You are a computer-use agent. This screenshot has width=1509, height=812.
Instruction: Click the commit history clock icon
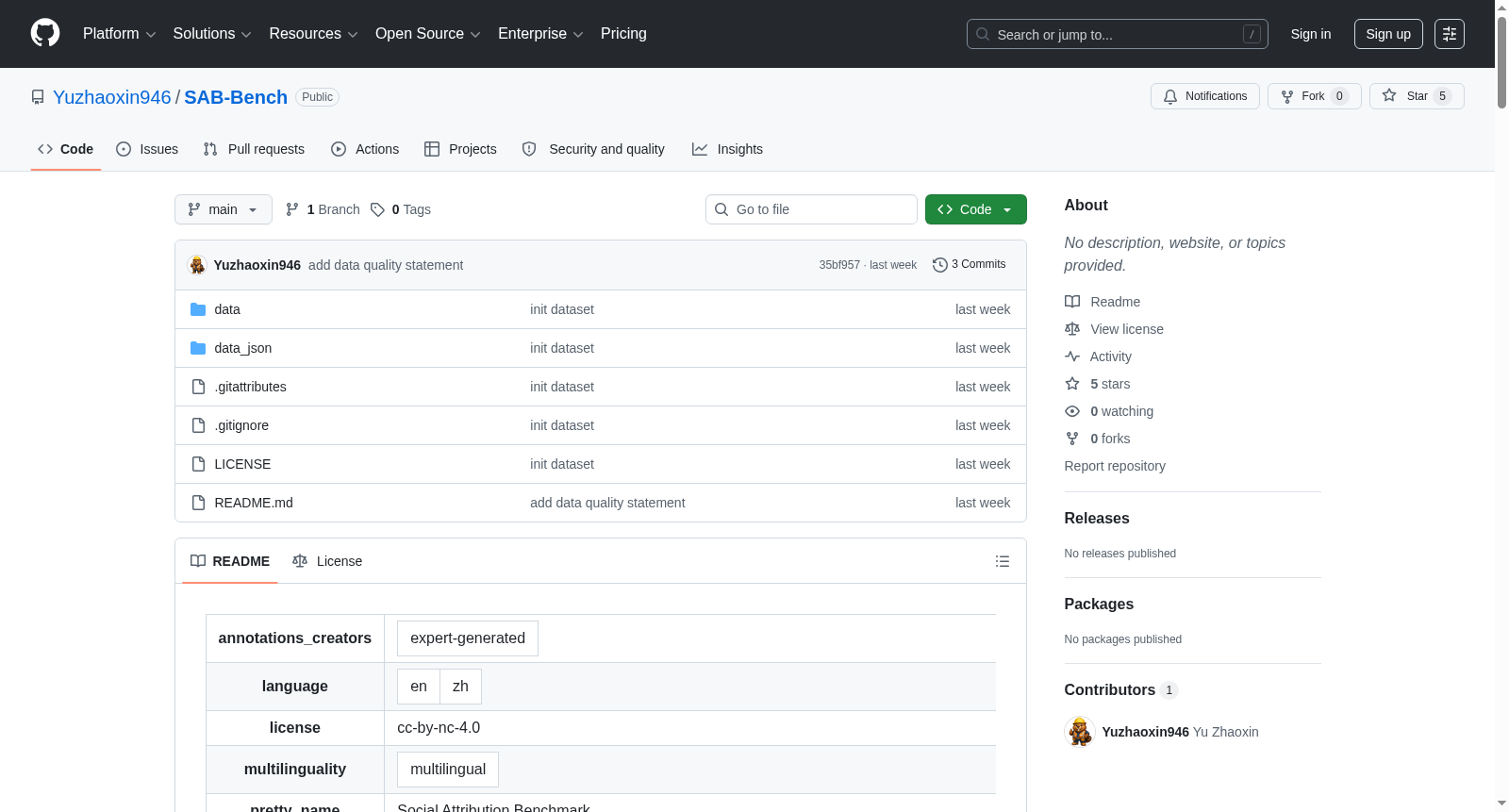point(939,265)
